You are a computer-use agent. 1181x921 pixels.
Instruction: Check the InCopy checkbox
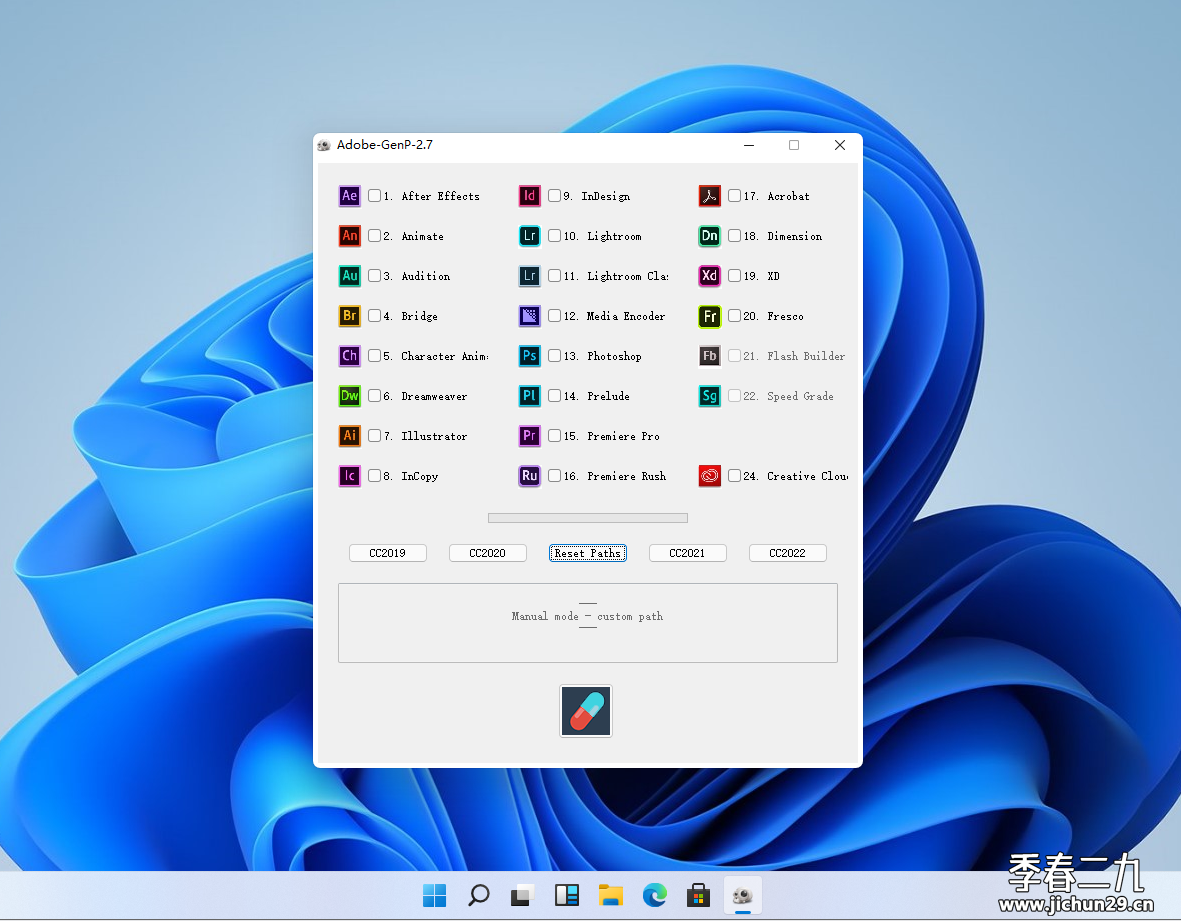(x=374, y=476)
